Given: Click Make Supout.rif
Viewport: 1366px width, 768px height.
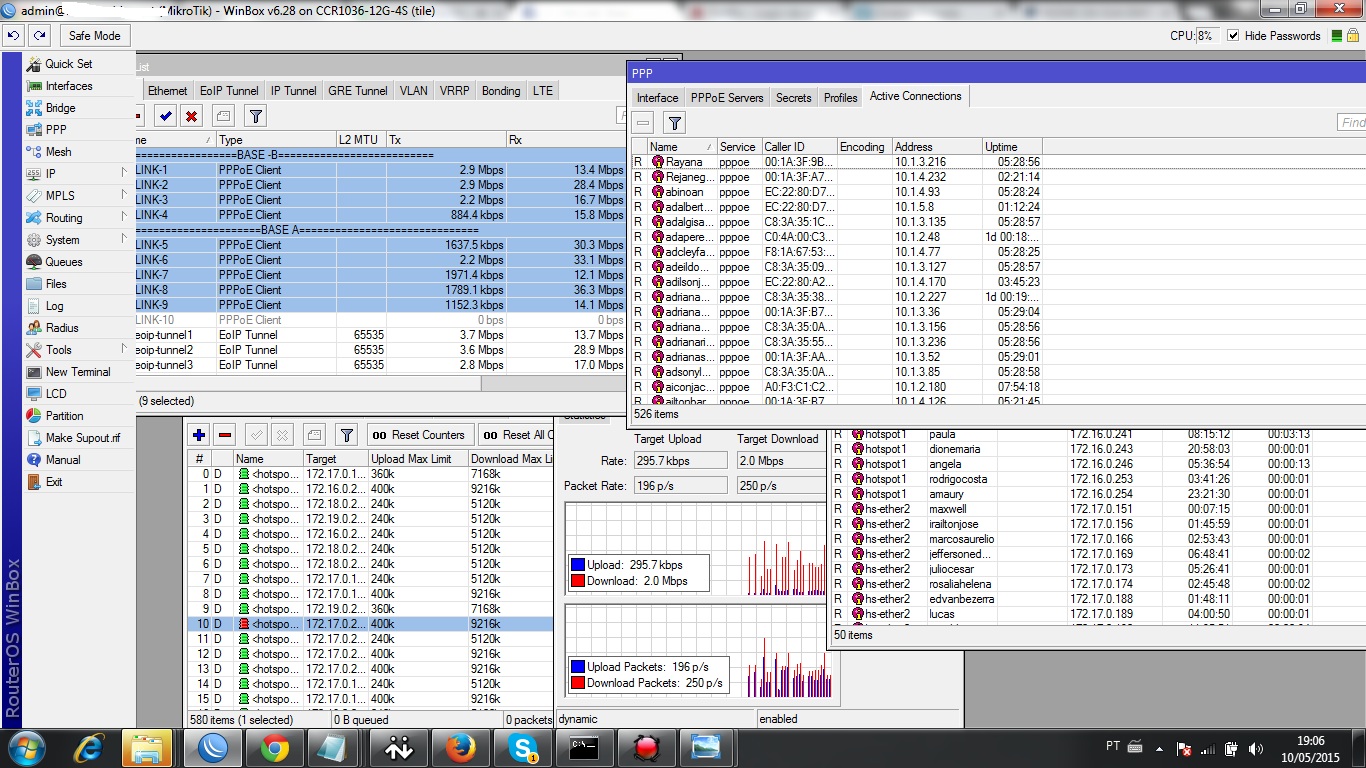Looking at the screenshot, I should click(x=82, y=438).
